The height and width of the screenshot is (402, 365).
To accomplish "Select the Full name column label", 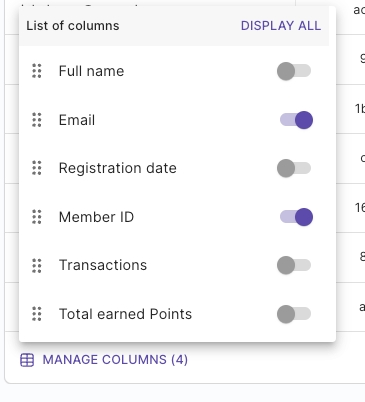I will [91, 71].
